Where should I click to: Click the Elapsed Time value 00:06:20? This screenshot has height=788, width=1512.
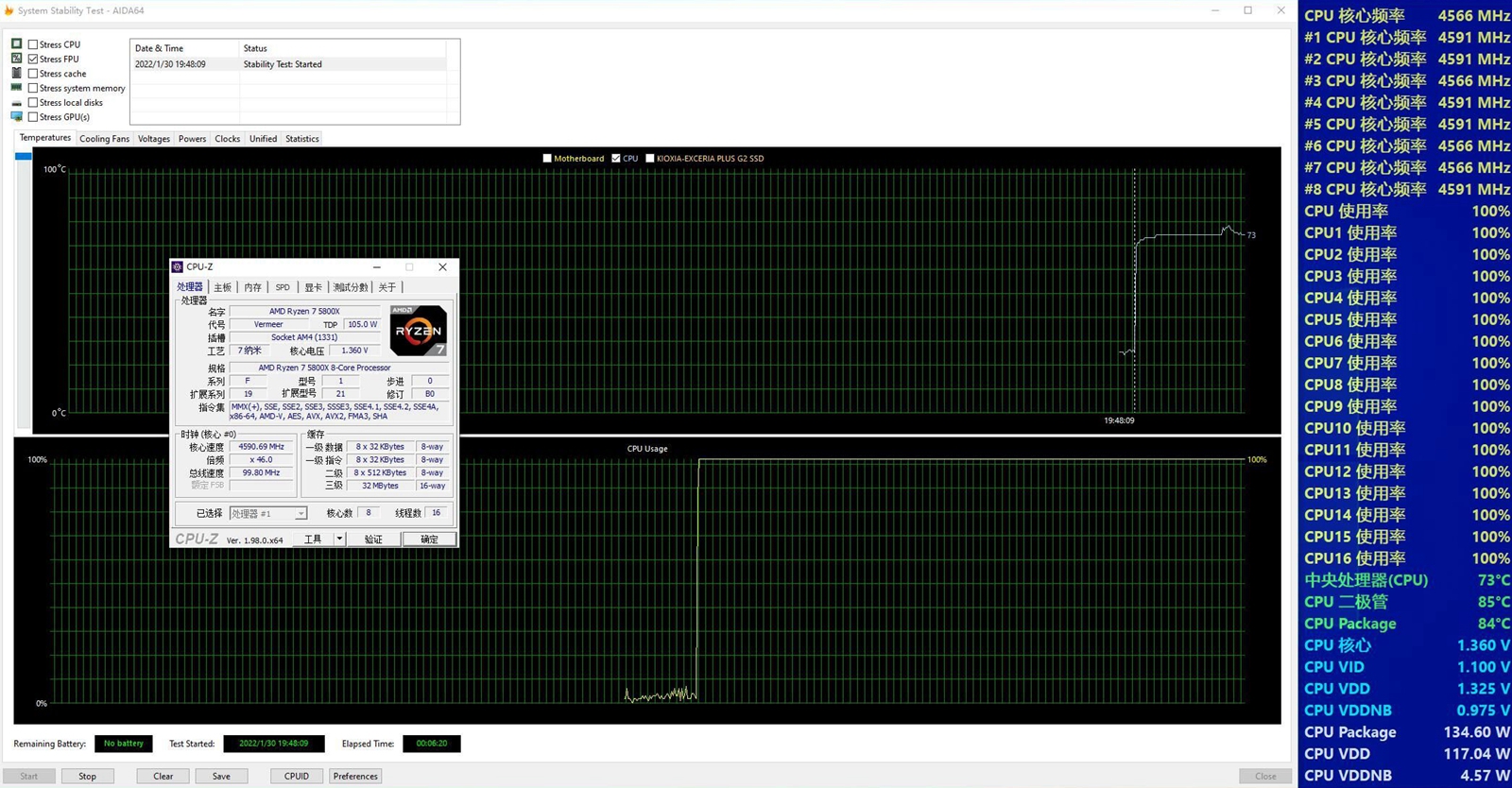(x=432, y=744)
